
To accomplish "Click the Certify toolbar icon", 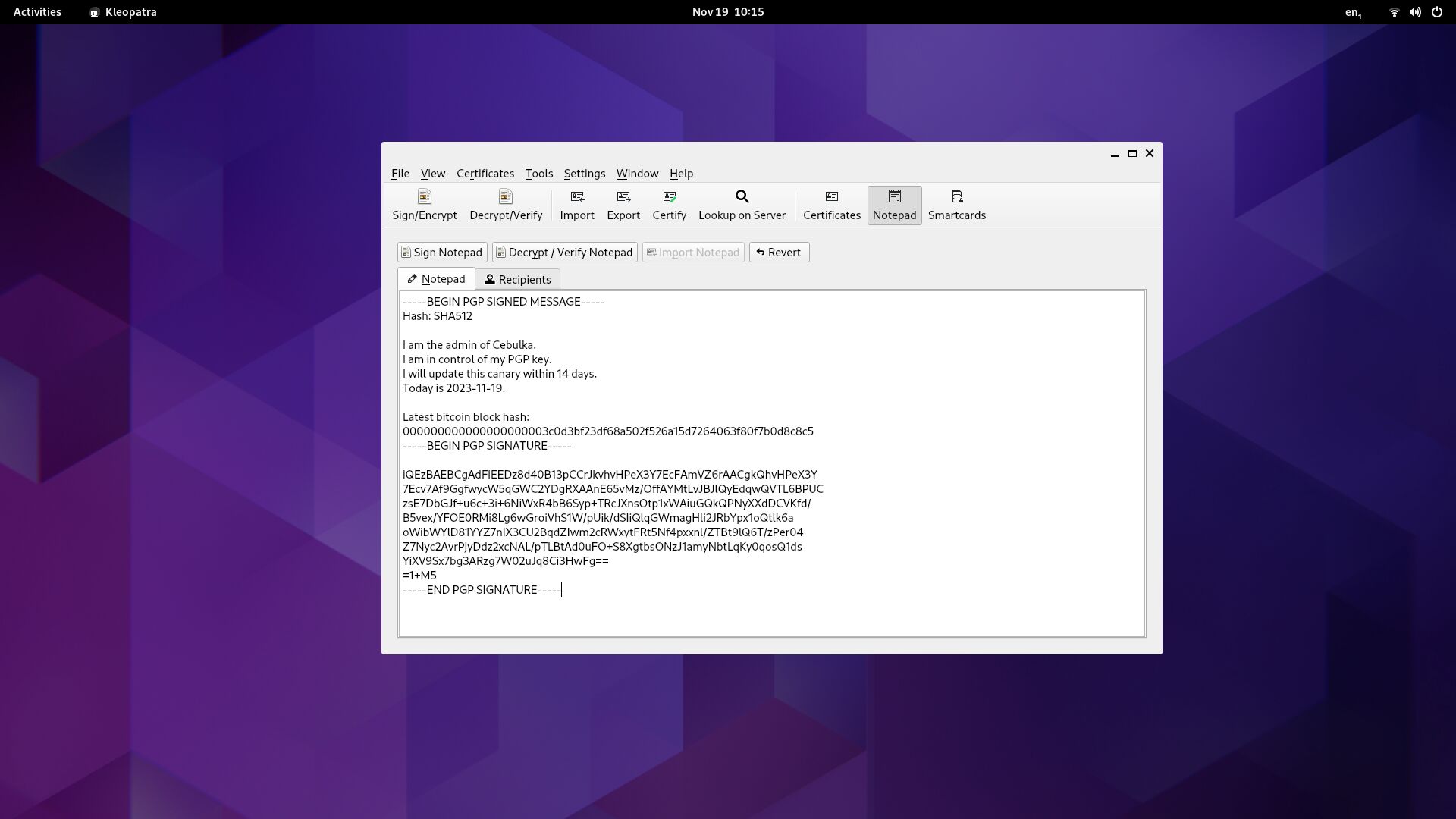I will tap(669, 205).
